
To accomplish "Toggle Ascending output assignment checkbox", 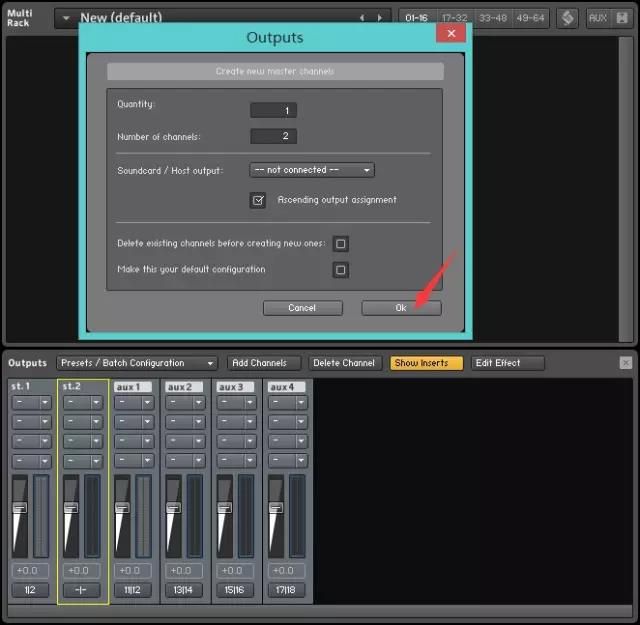I will (x=258, y=200).
